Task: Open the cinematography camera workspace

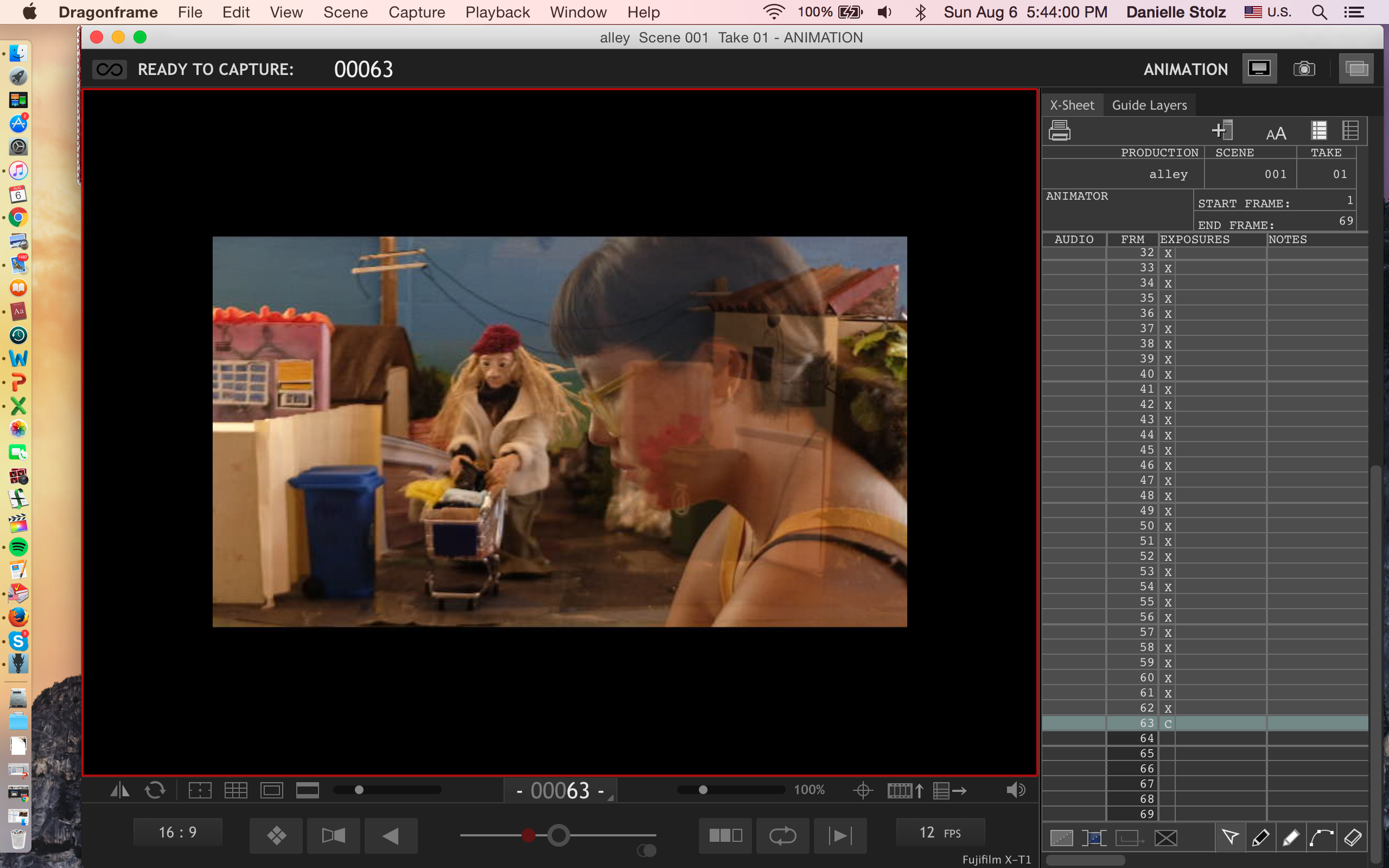Action: (1304, 69)
